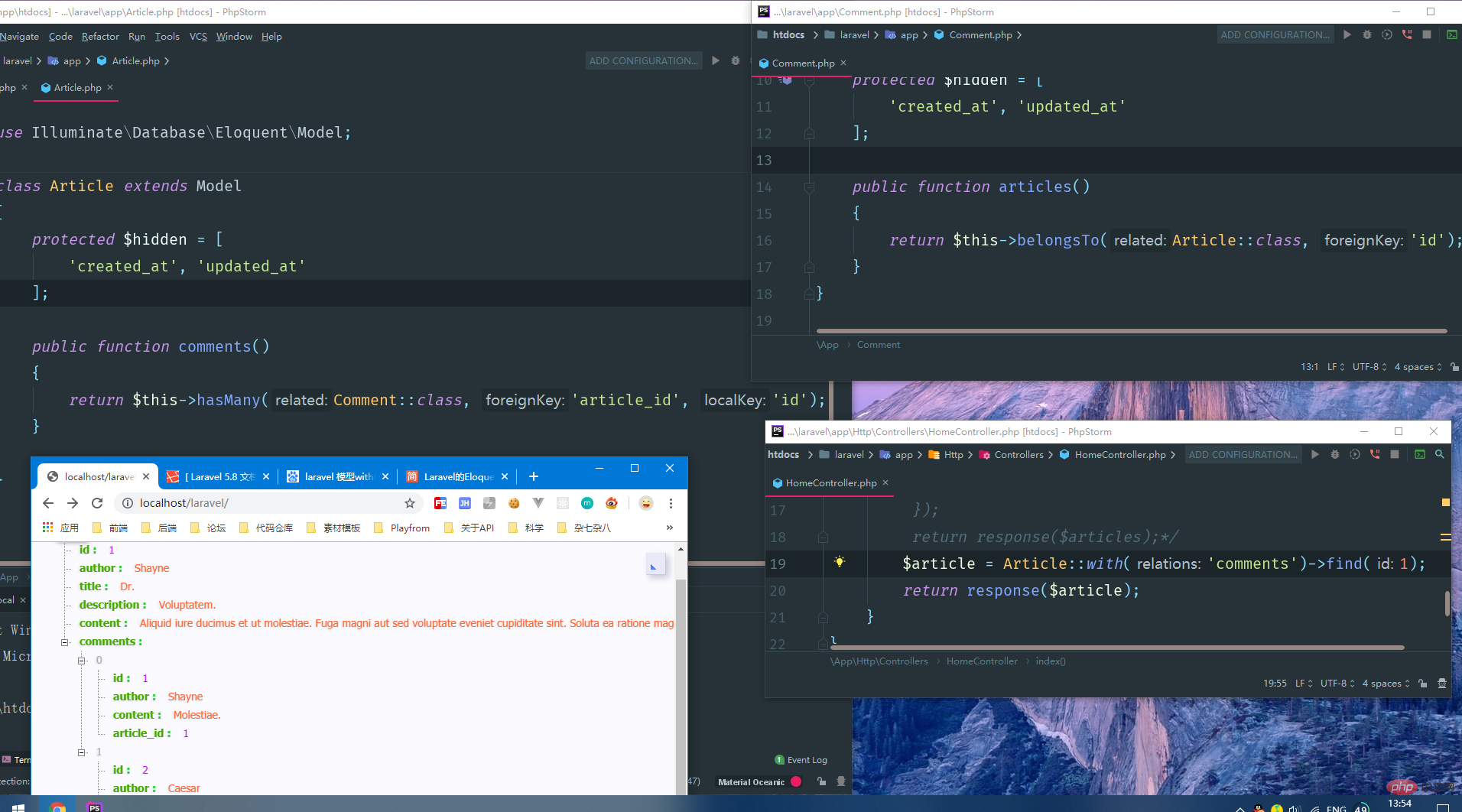Click browser Forward arrow
1462x812 pixels.
pos(73,503)
